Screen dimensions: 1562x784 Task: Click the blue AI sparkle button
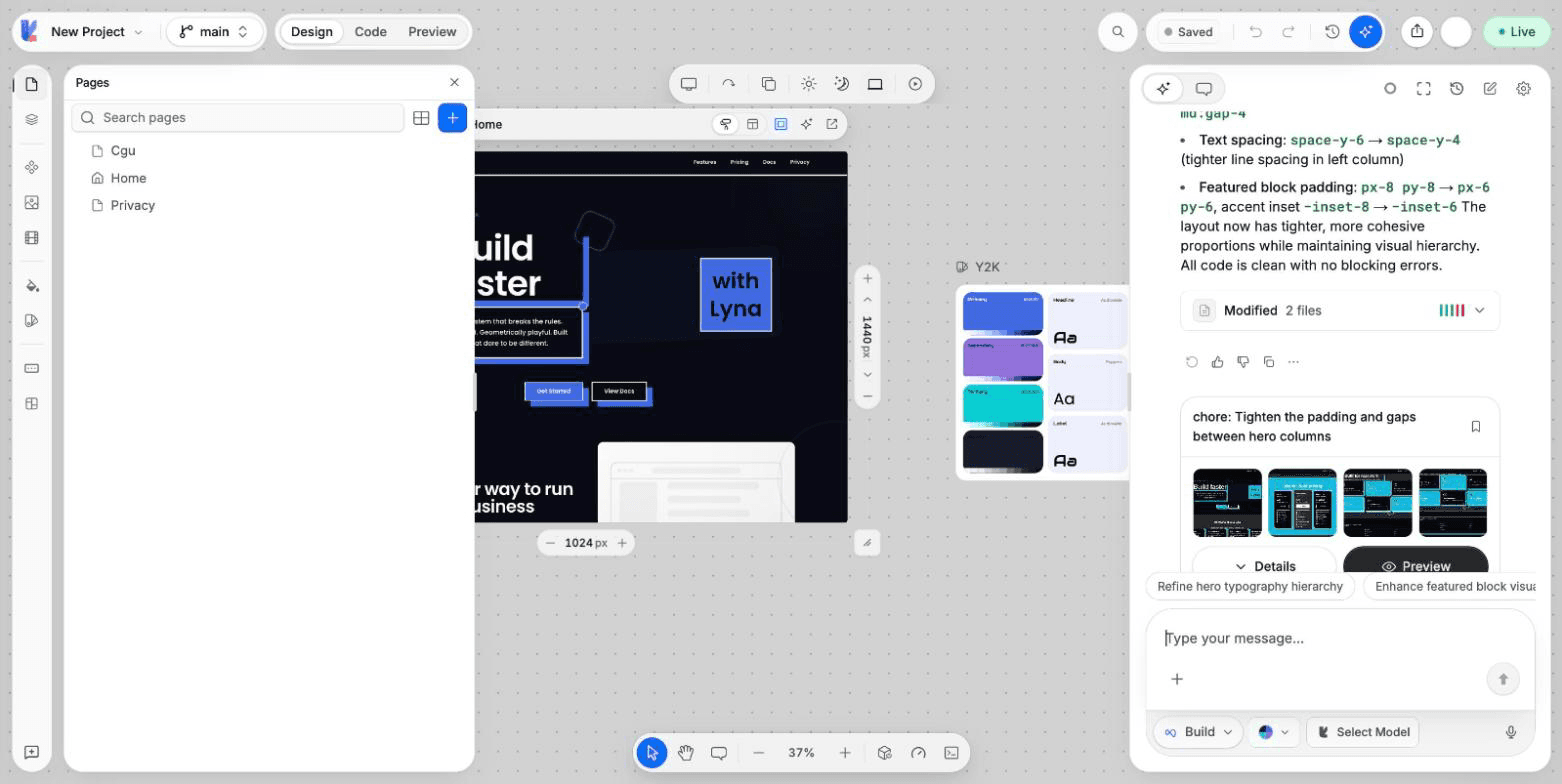[x=1366, y=32]
